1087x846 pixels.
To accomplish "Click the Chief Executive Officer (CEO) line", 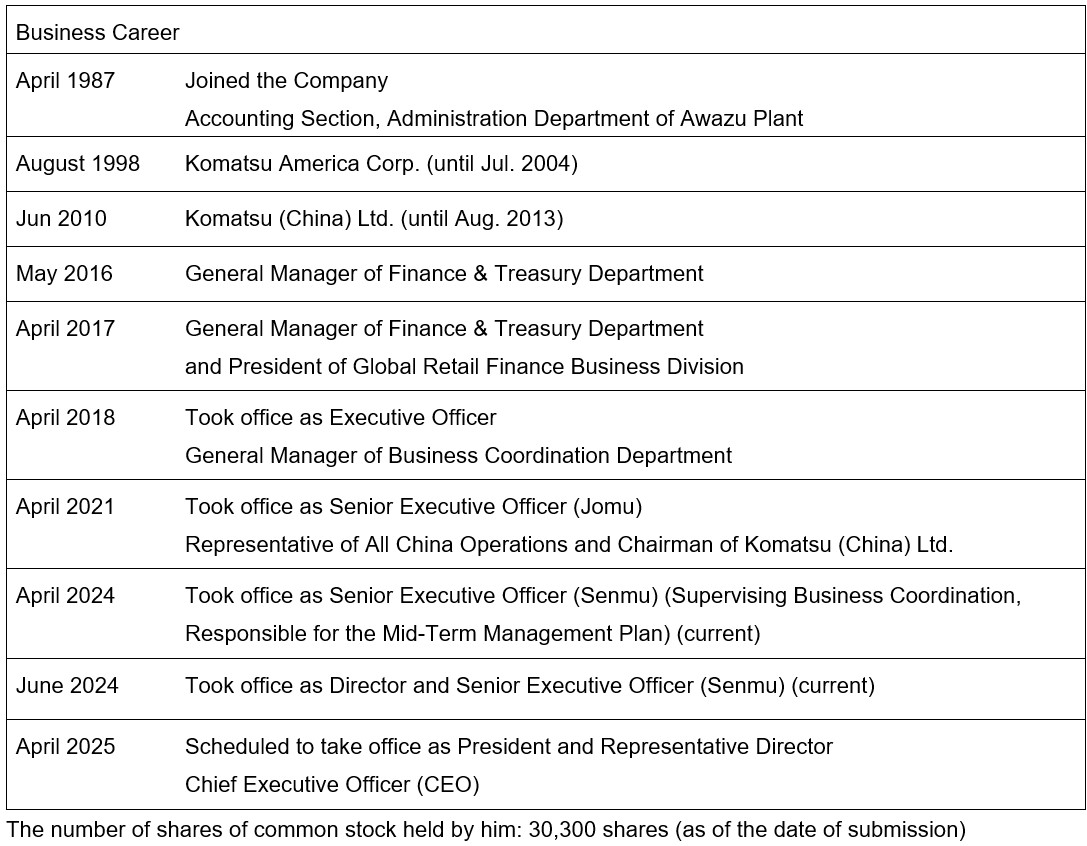I will [332, 785].
